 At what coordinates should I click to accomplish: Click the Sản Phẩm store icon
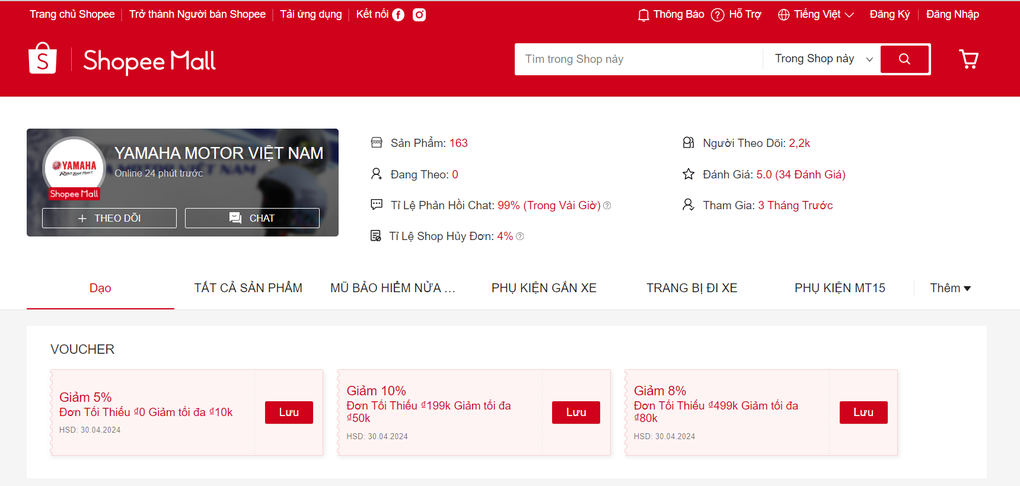point(376,142)
